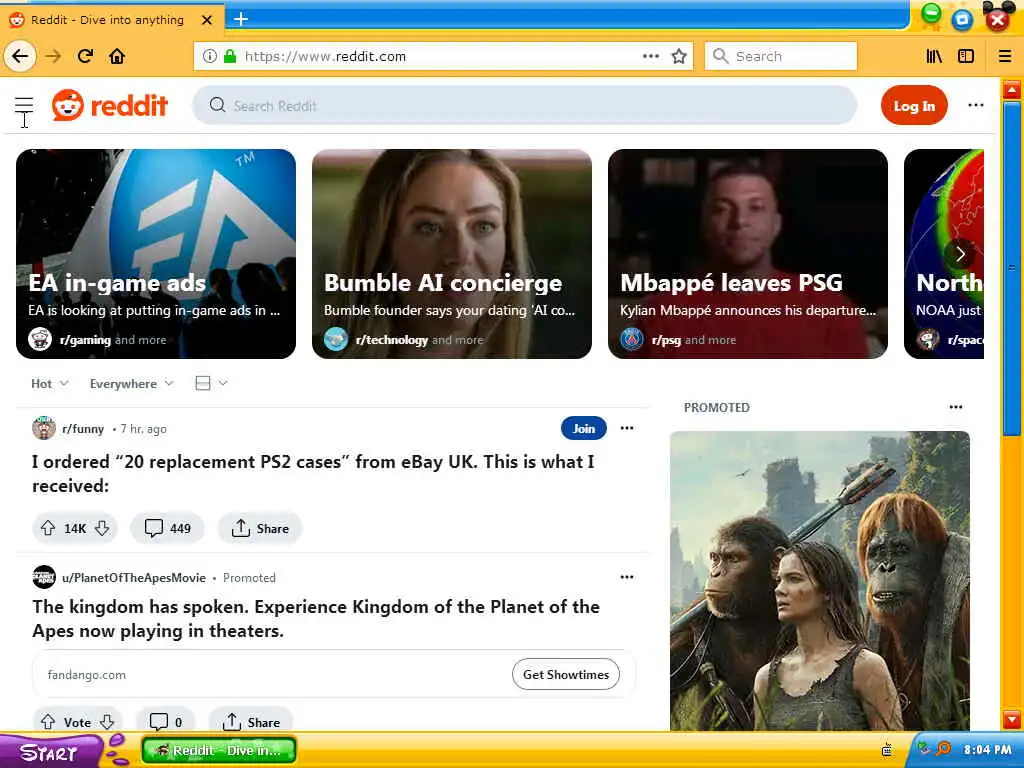Show site information icon in address bar

point(209,56)
